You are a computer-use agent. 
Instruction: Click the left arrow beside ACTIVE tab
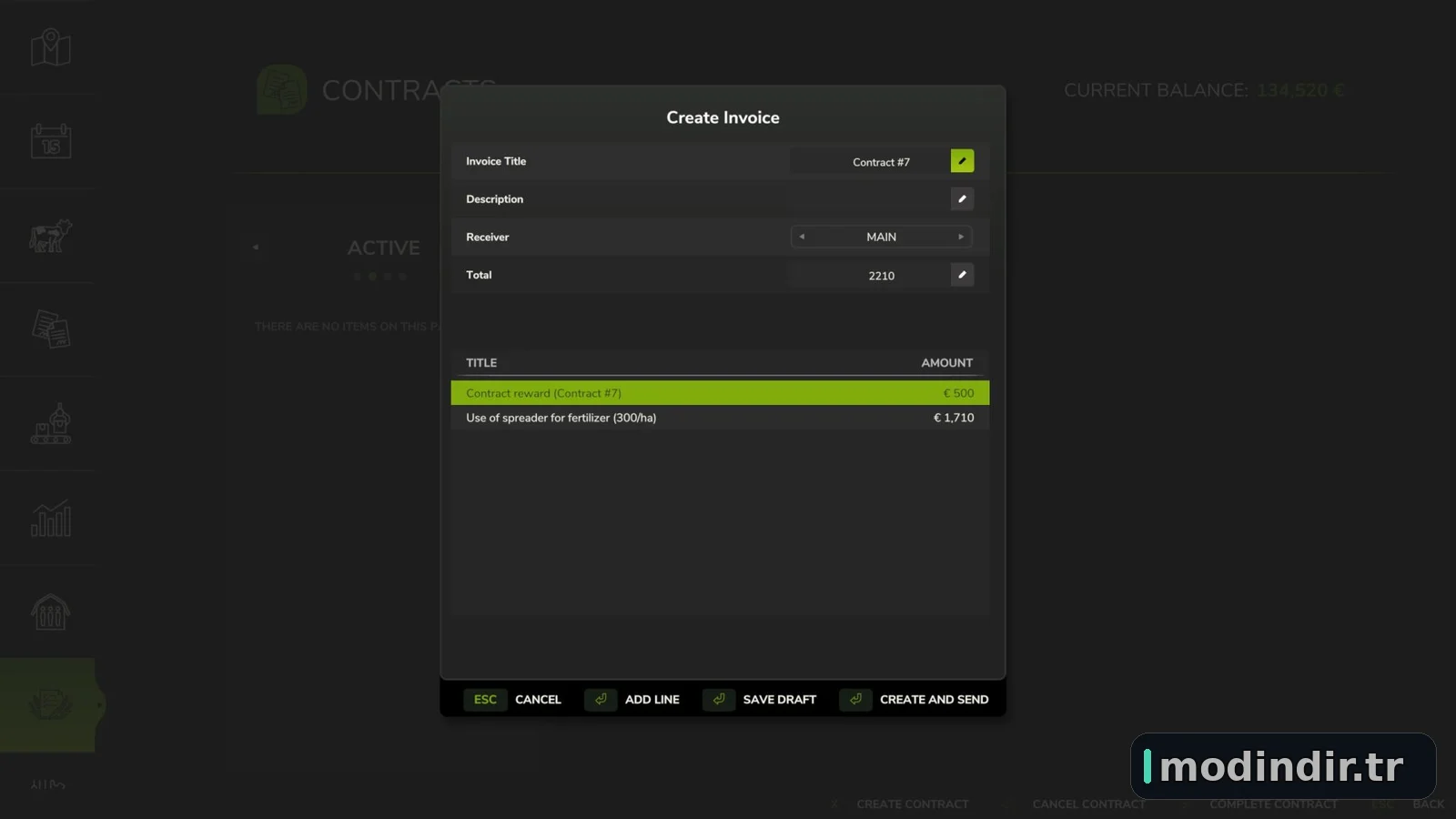[x=256, y=247]
